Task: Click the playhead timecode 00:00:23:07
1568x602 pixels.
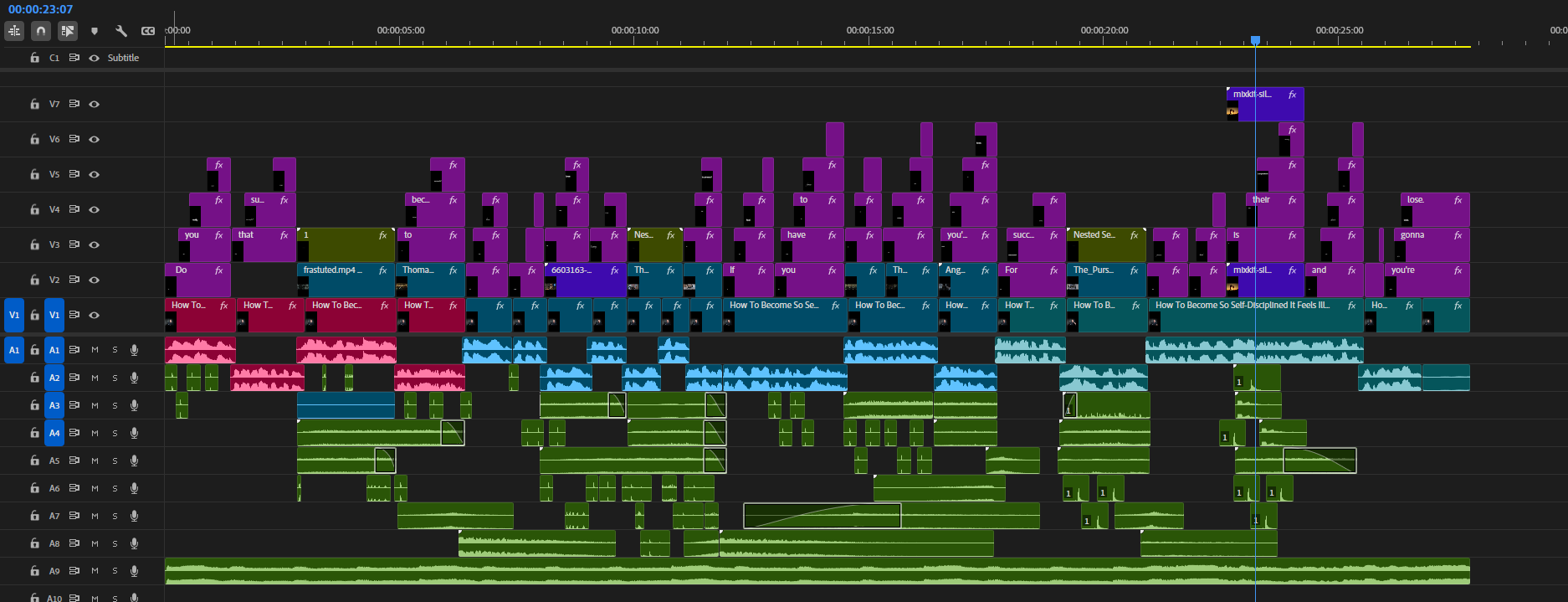Action: tap(40, 9)
